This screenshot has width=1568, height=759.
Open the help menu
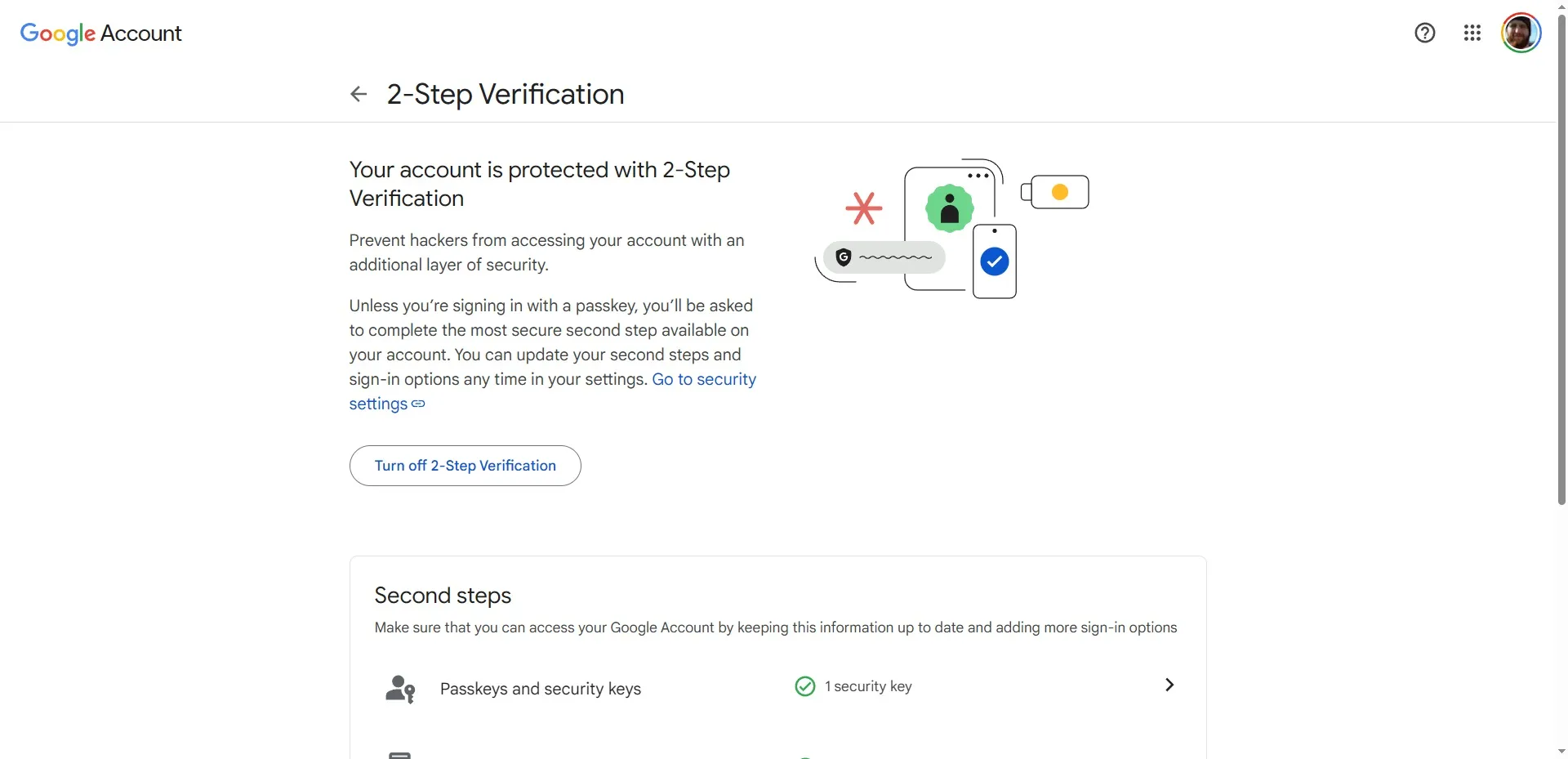(x=1424, y=33)
